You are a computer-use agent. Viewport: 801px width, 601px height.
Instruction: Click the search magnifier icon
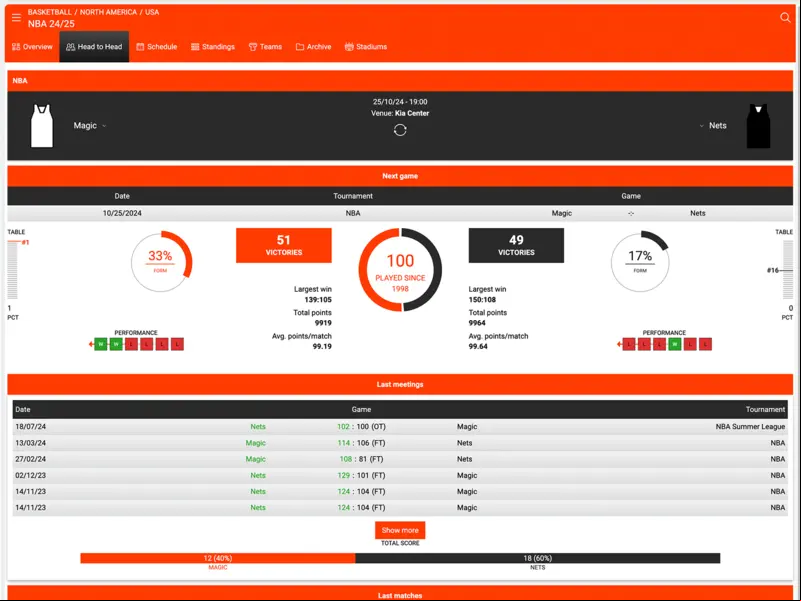pyautogui.click(x=785, y=18)
